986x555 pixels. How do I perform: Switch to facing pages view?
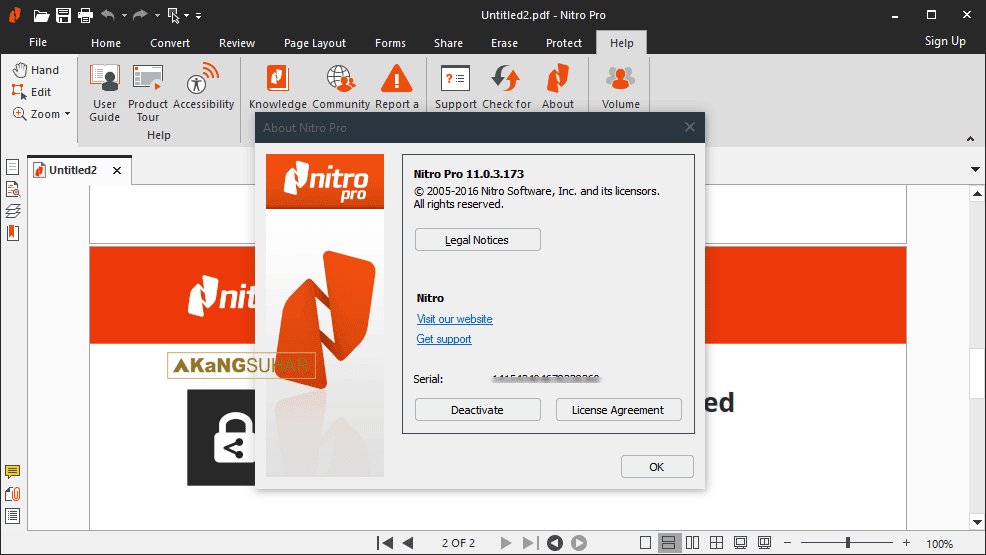pos(692,542)
